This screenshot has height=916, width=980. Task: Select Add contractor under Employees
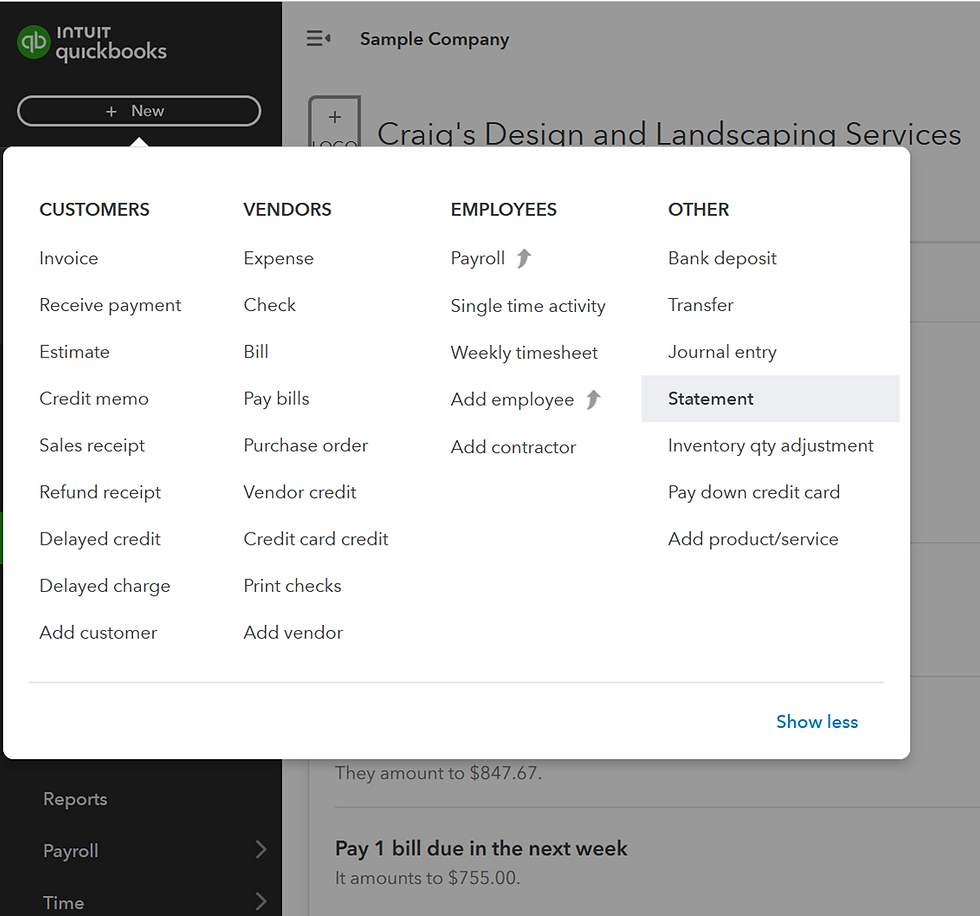click(x=513, y=447)
